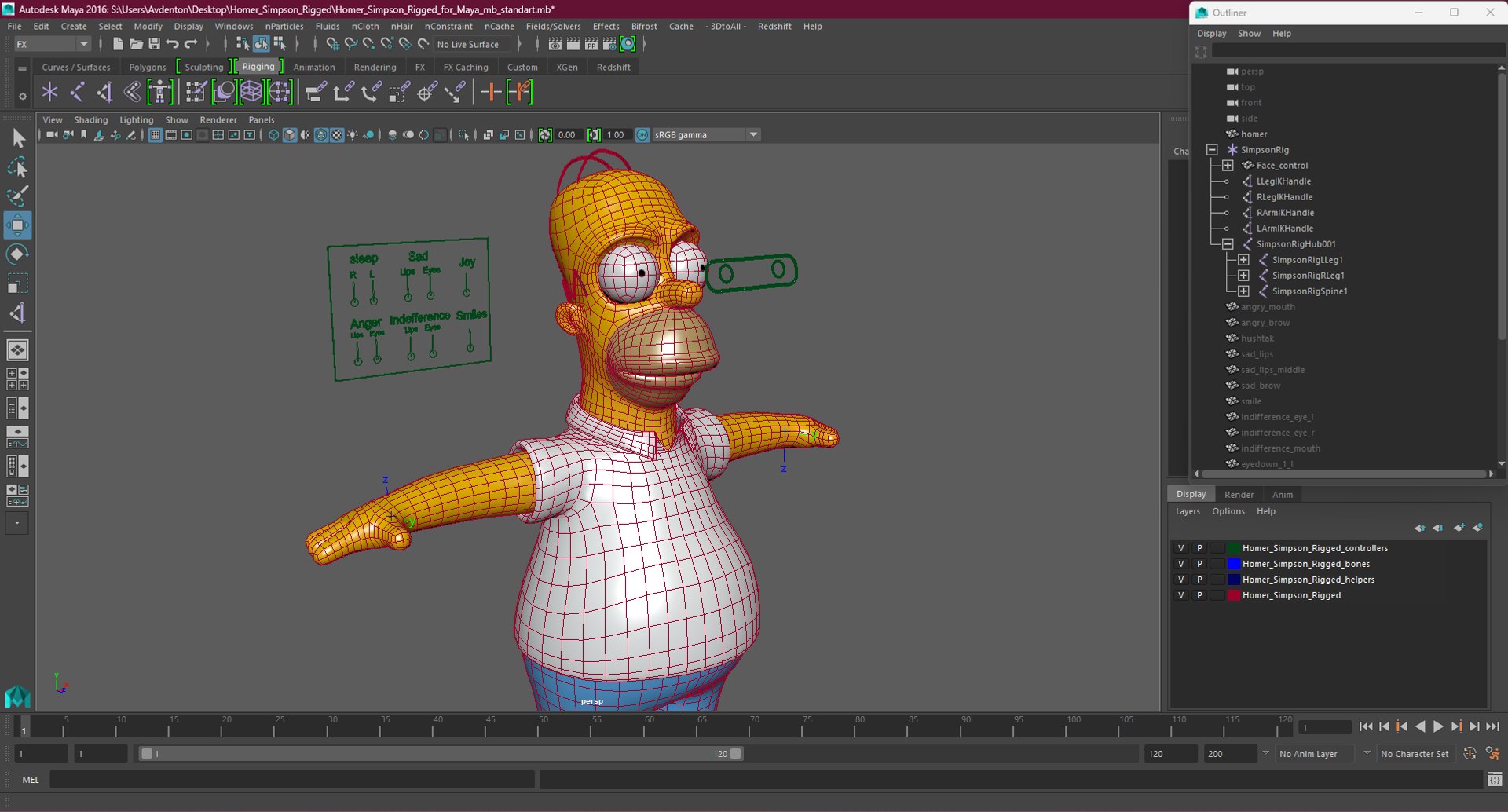
Task: Collapse SimpsonRigHub001 node in Outliner
Action: [1228, 243]
